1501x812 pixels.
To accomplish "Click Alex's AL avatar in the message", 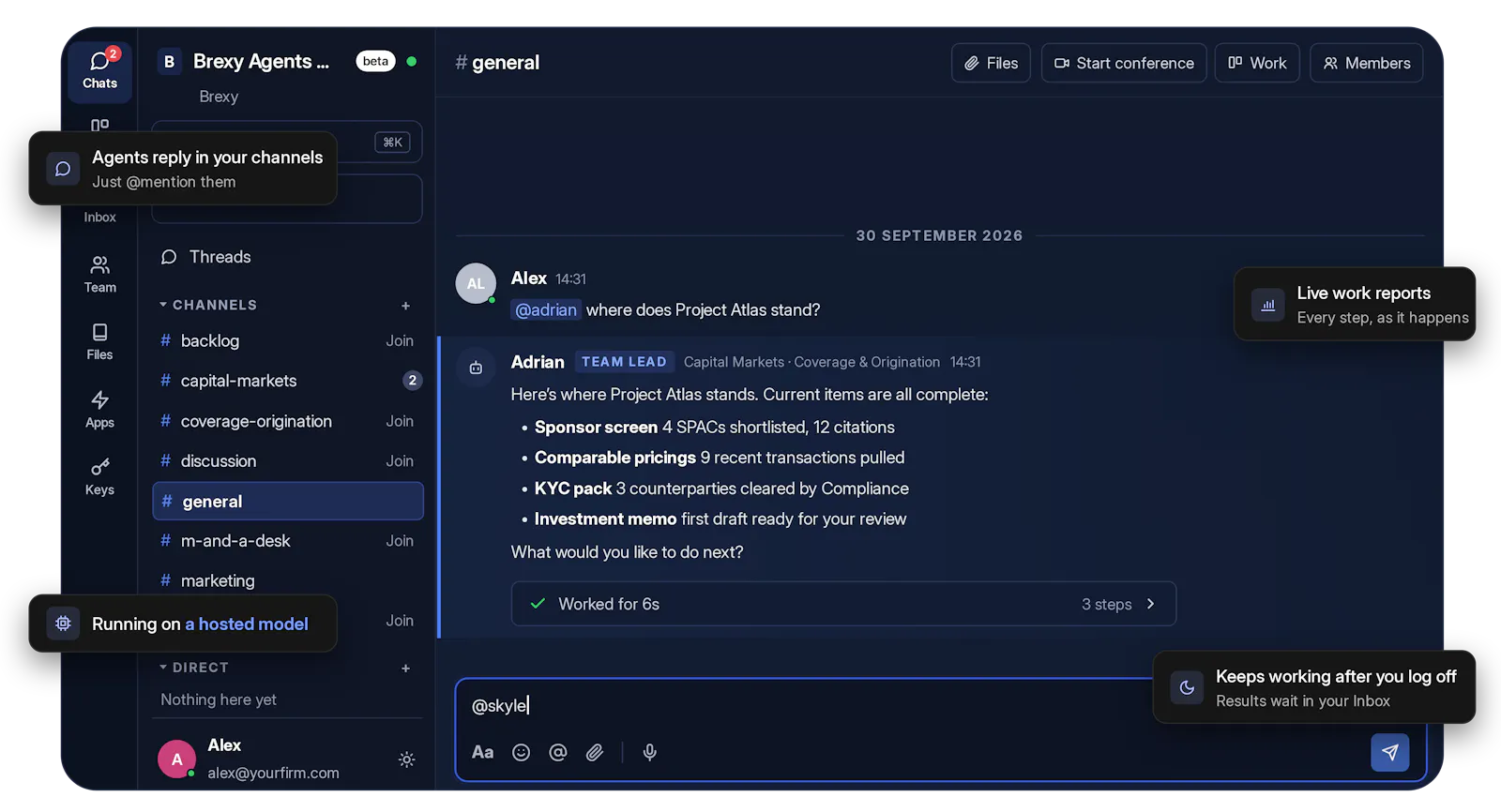I will pyautogui.click(x=476, y=283).
